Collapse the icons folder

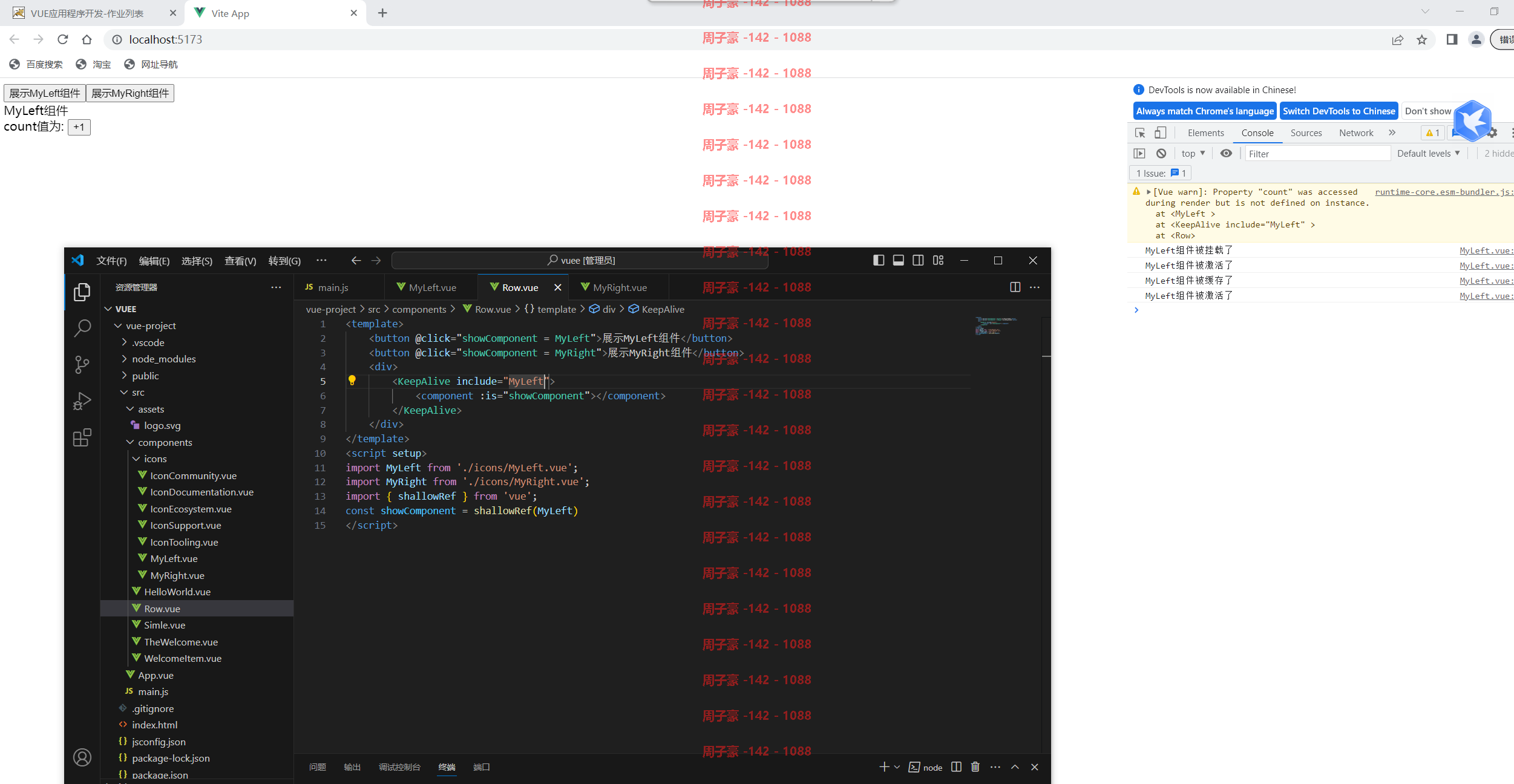click(136, 459)
